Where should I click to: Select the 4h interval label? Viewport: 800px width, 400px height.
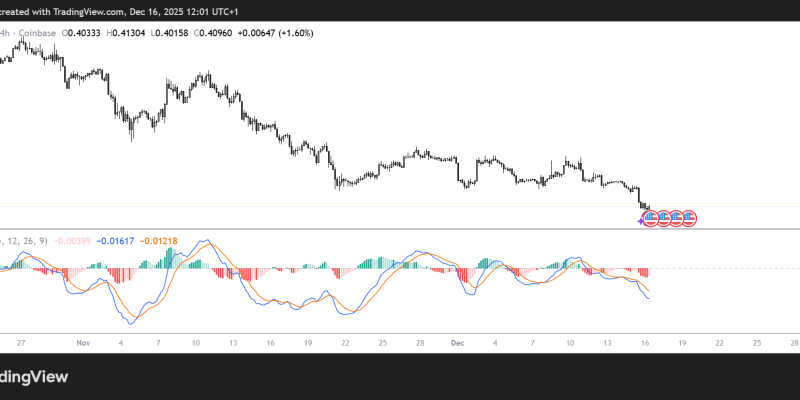click(x=5, y=32)
